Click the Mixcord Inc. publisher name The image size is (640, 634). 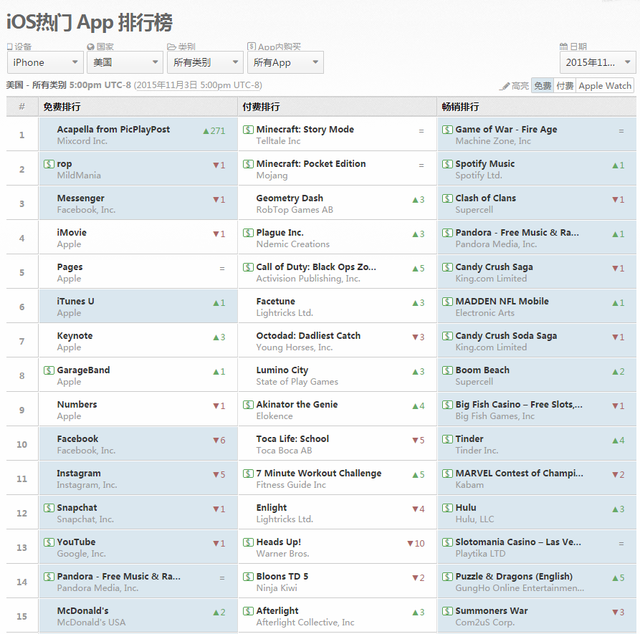click(82, 141)
